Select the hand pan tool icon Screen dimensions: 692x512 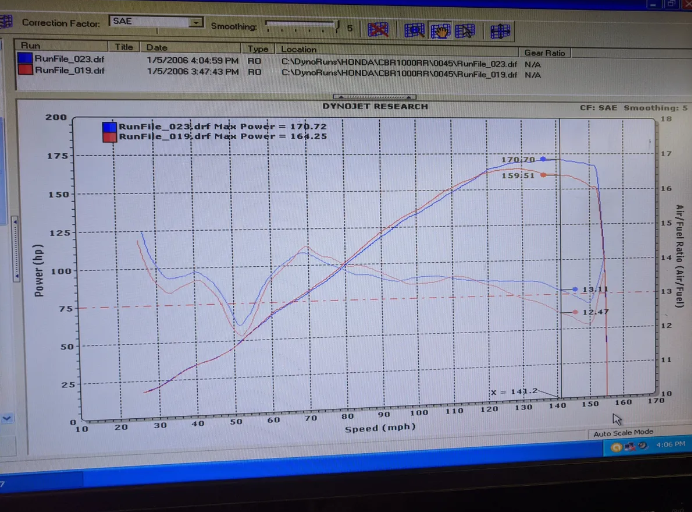[x=440, y=30]
